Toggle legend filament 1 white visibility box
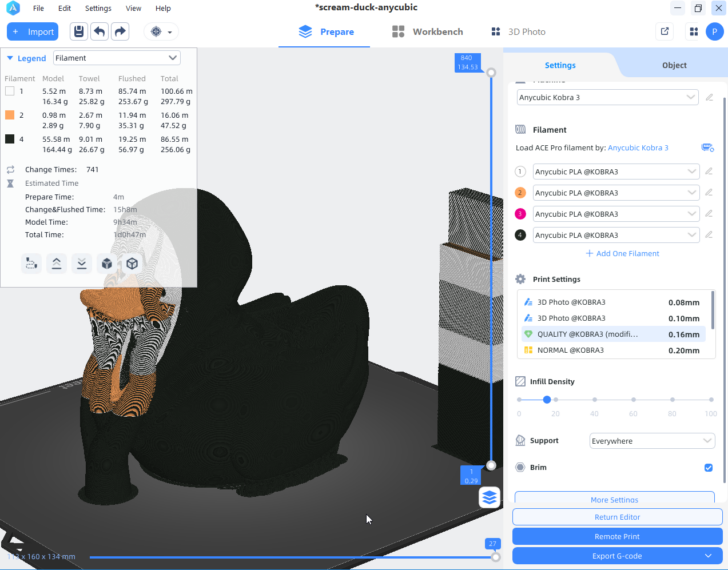The height and width of the screenshot is (570, 728). click(10, 91)
